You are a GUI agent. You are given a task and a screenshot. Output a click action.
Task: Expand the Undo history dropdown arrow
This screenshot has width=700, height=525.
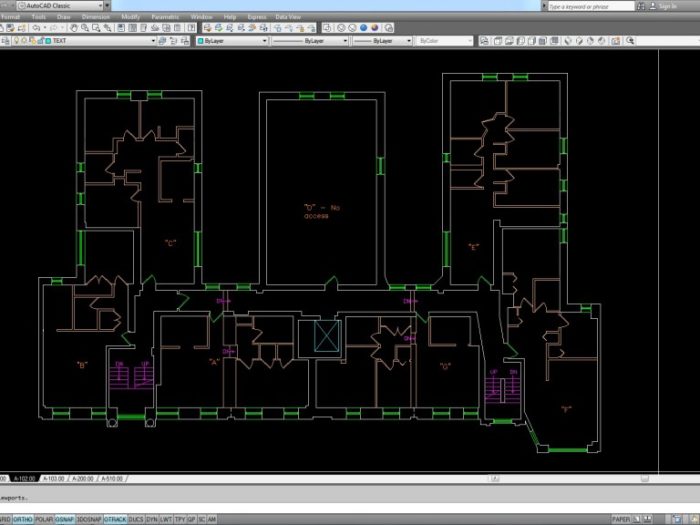tap(45, 28)
